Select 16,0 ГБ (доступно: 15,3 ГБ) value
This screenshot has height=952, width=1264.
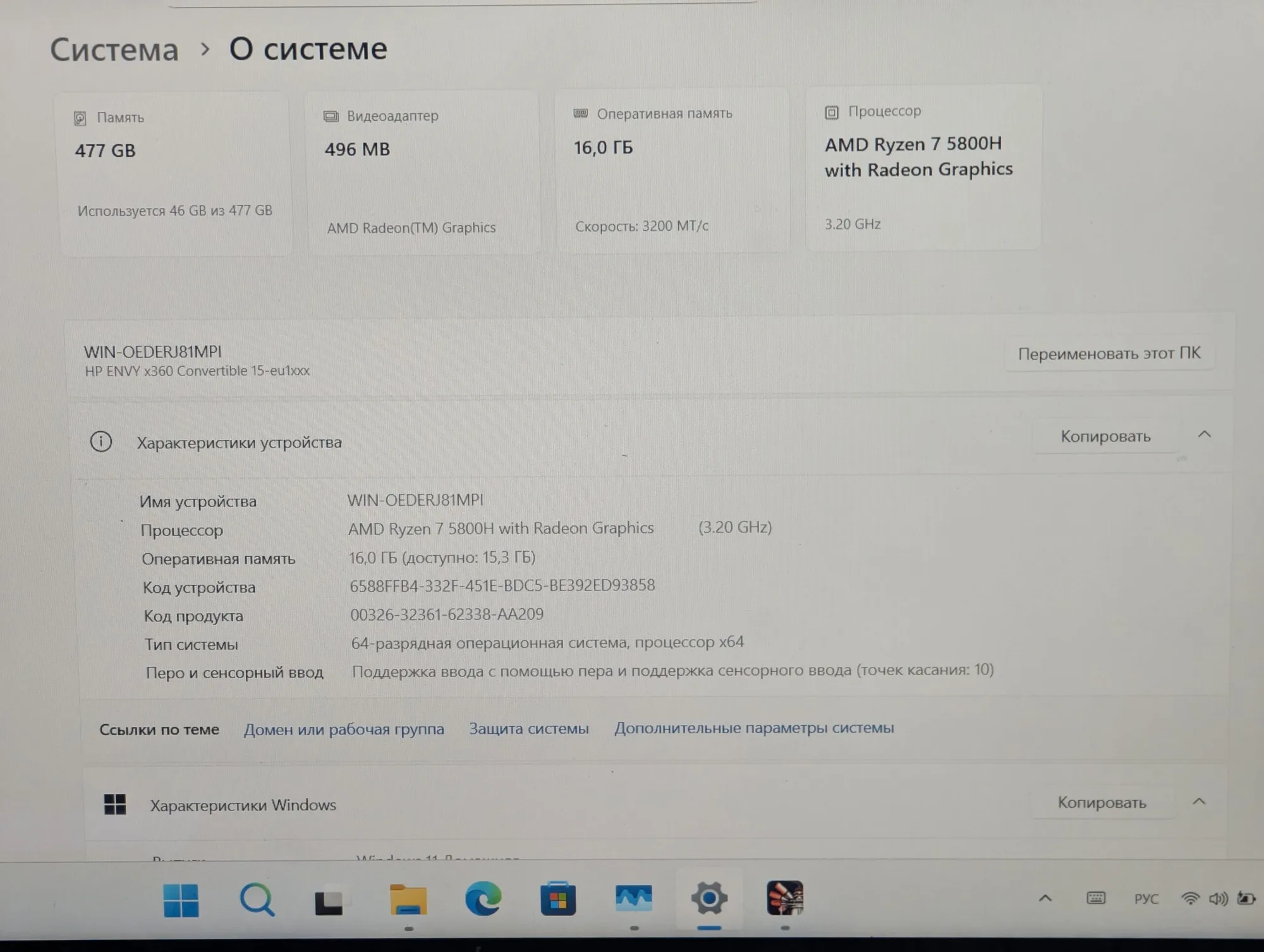442,557
